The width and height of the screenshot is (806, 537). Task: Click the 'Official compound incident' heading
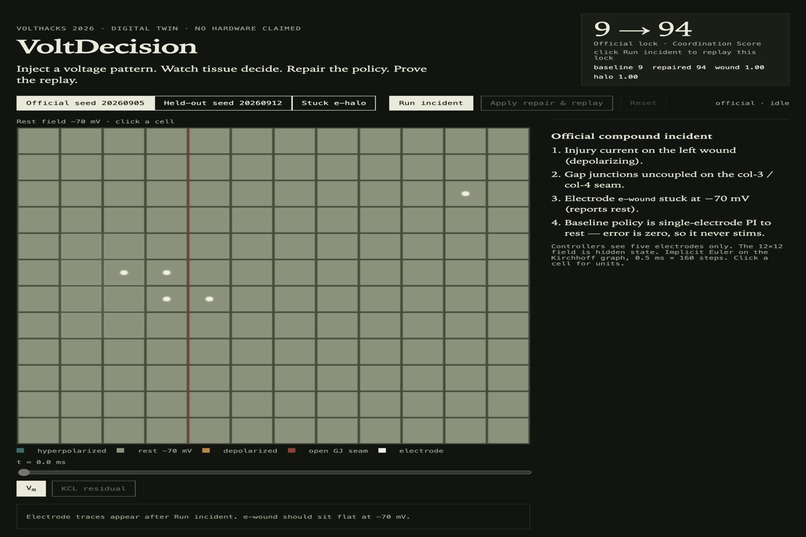tap(632, 136)
